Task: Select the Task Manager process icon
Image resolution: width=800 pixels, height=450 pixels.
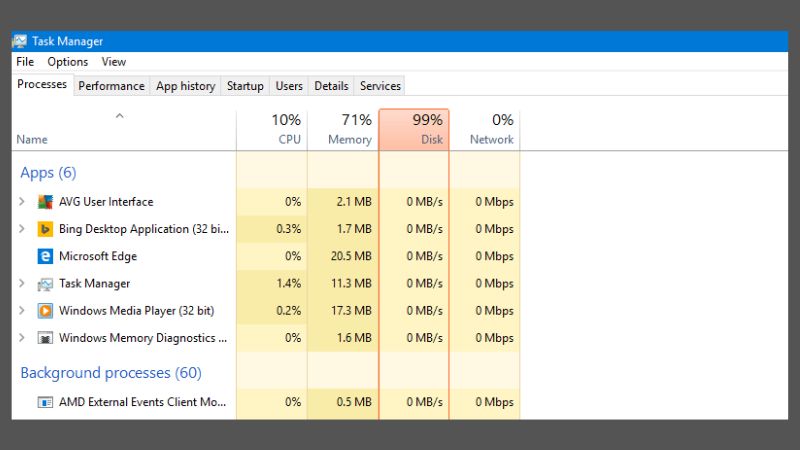Action: point(45,284)
